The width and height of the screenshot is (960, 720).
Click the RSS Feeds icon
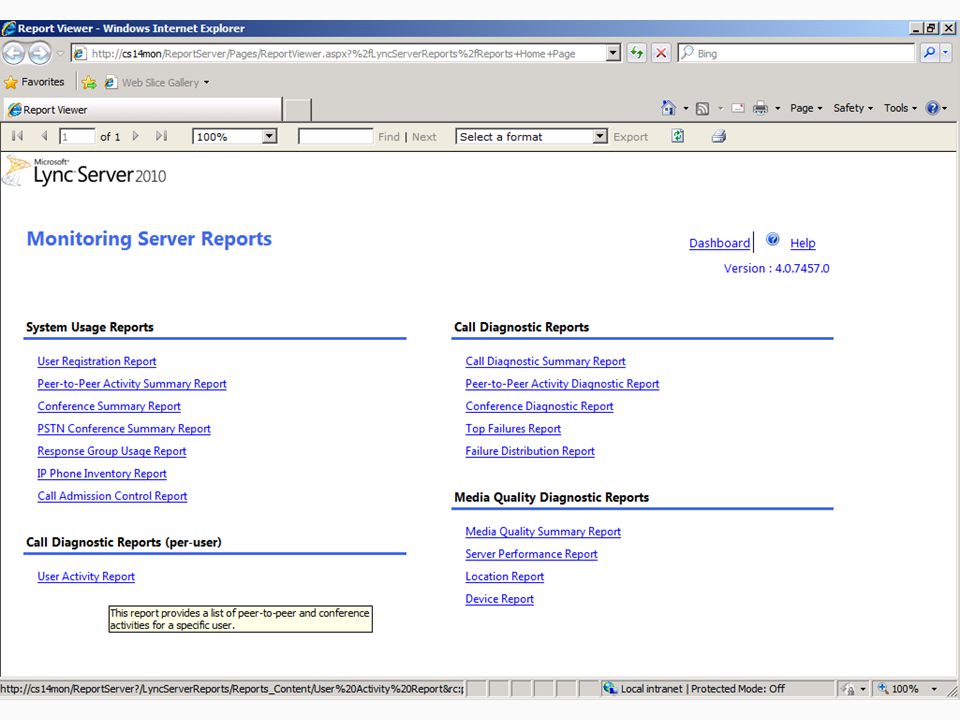(x=703, y=108)
